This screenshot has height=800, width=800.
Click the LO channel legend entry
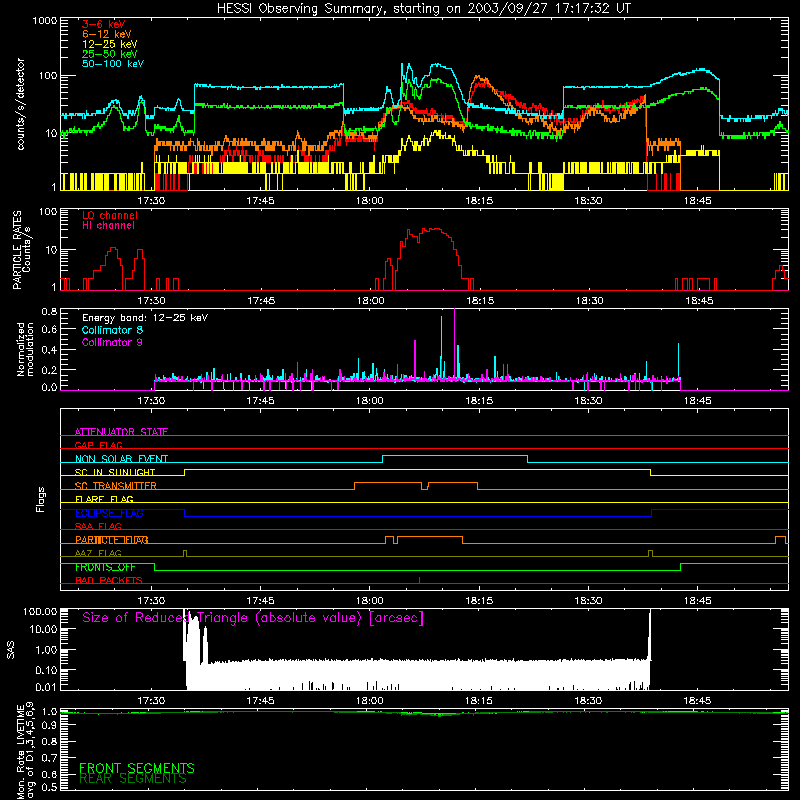(110, 215)
